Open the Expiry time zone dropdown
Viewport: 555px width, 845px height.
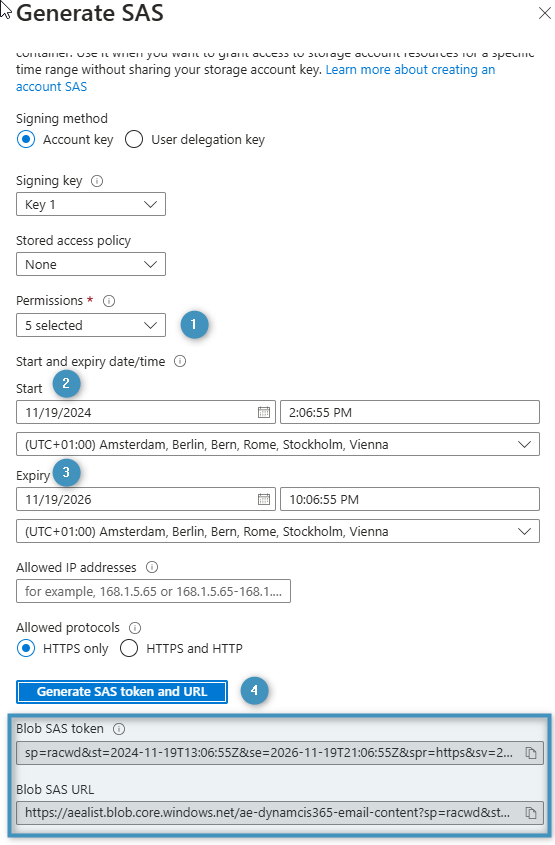click(278, 531)
